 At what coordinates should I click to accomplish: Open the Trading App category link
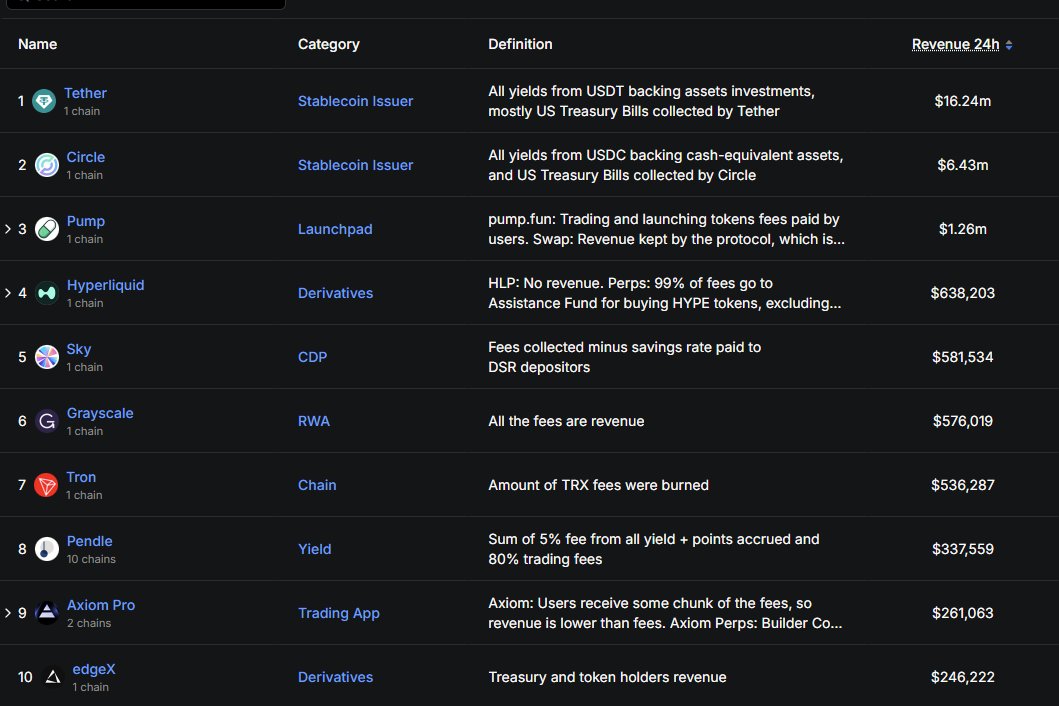(338, 613)
